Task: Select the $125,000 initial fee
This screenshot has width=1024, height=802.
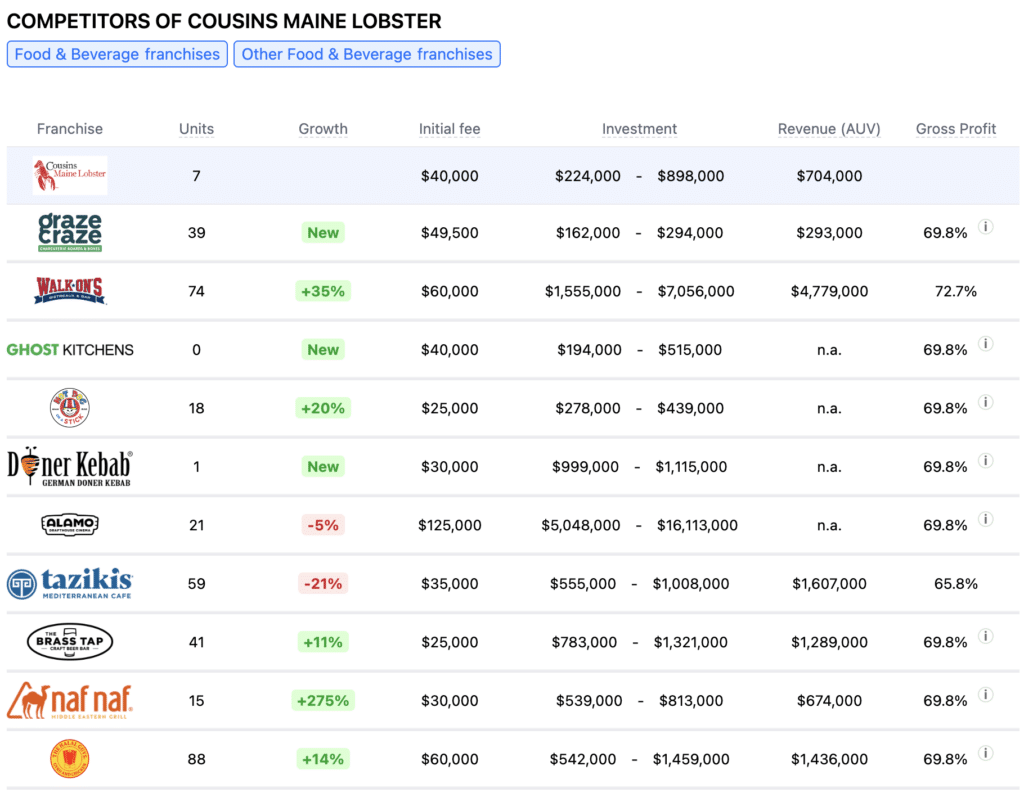Action: (449, 525)
